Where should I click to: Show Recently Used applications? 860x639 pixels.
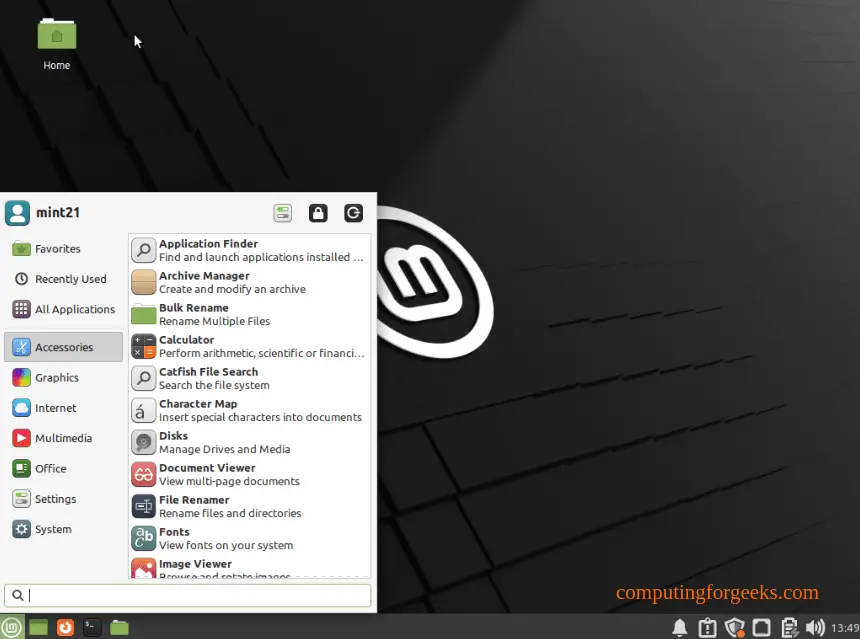pos(63,279)
